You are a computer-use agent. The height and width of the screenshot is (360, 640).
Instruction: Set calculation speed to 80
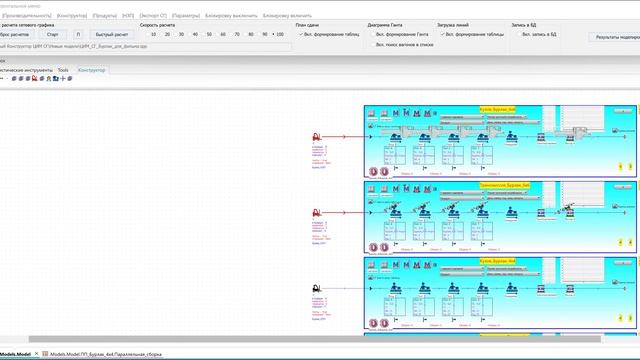tap(248, 35)
